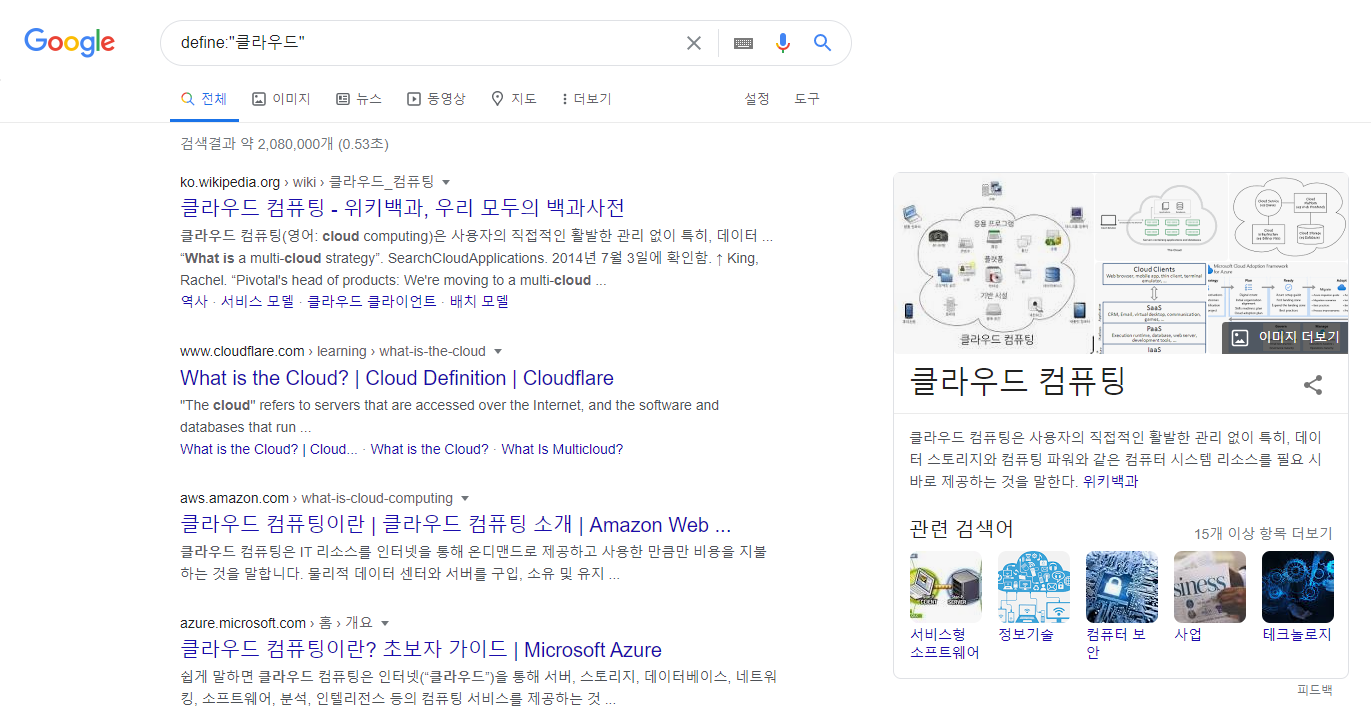
Task: Click the 이미지 더보기 button
Action: click(1285, 338)
